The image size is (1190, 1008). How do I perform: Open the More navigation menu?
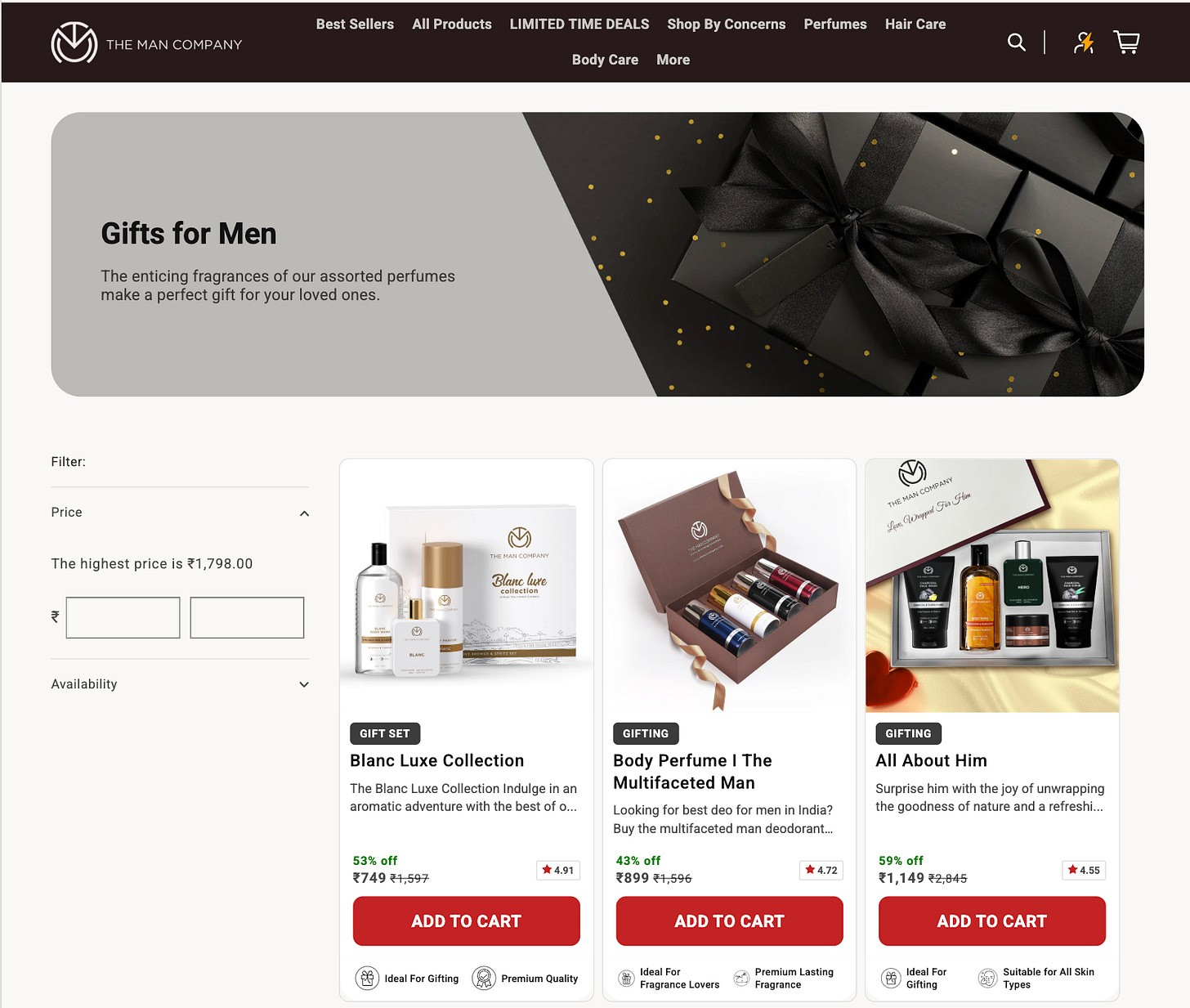pos(673,60)
